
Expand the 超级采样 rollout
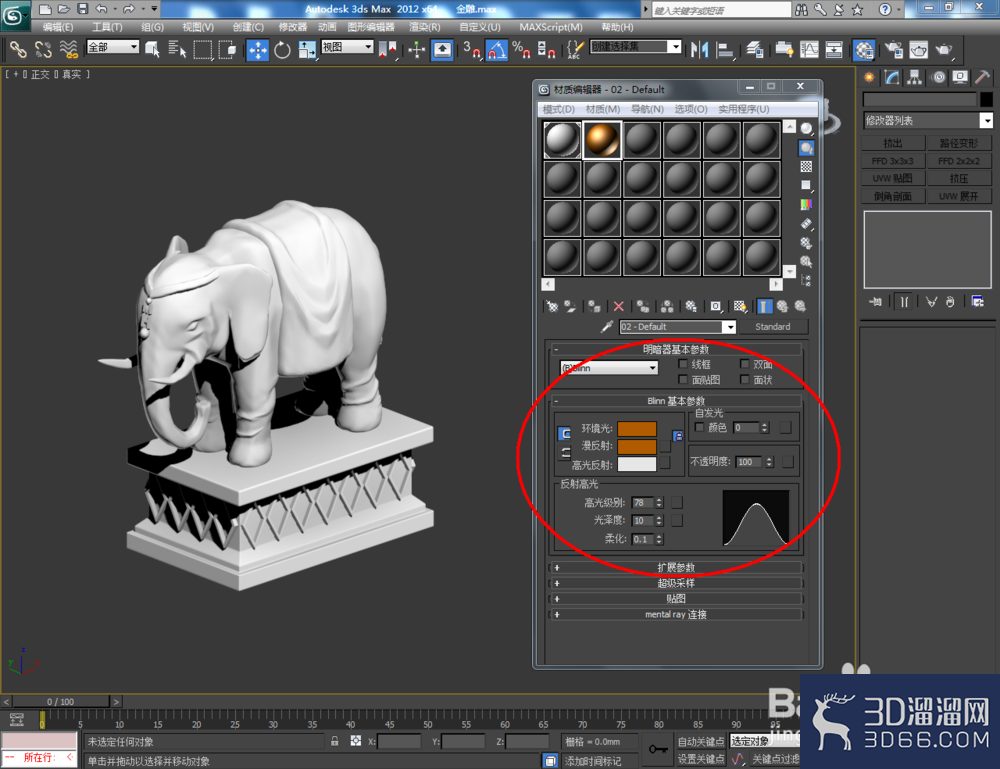[676, 583]
